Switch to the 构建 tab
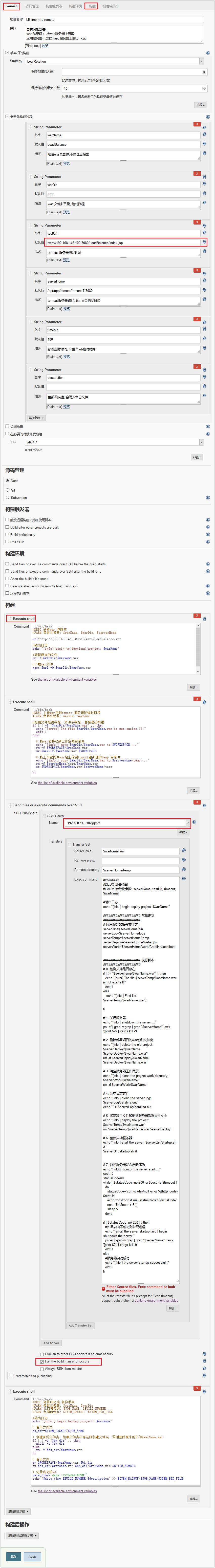Image resolution: width=215 pixels, height=1568 pixels. (x=91, y=6)
